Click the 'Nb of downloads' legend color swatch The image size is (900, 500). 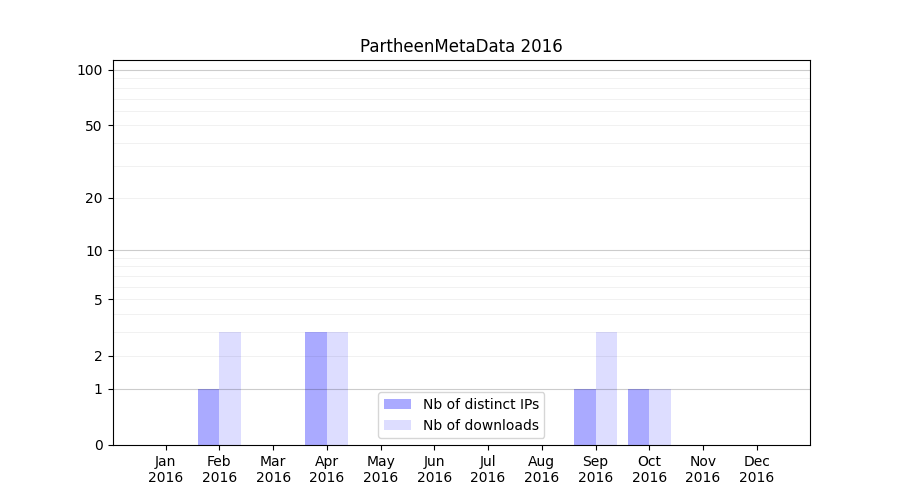(397, 425)
